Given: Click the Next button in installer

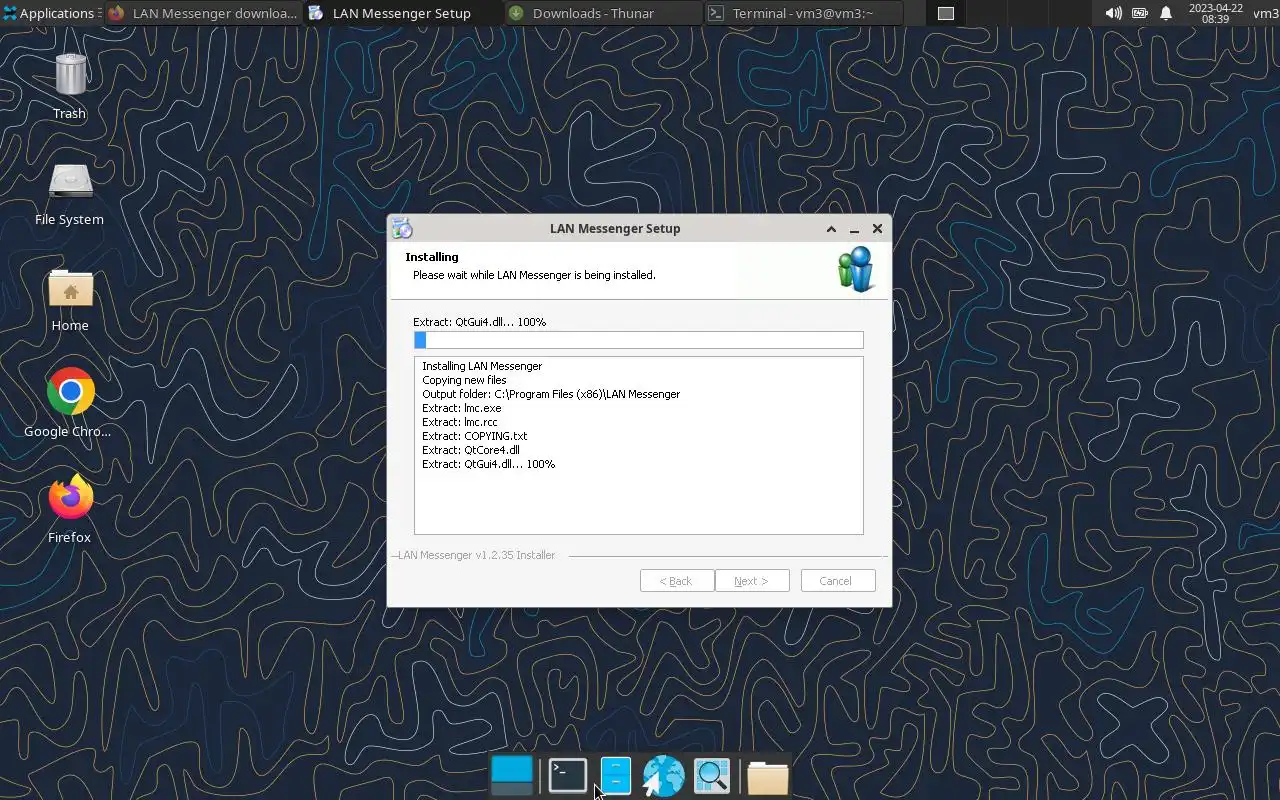Looking at the screenshot, I should 752,581.
